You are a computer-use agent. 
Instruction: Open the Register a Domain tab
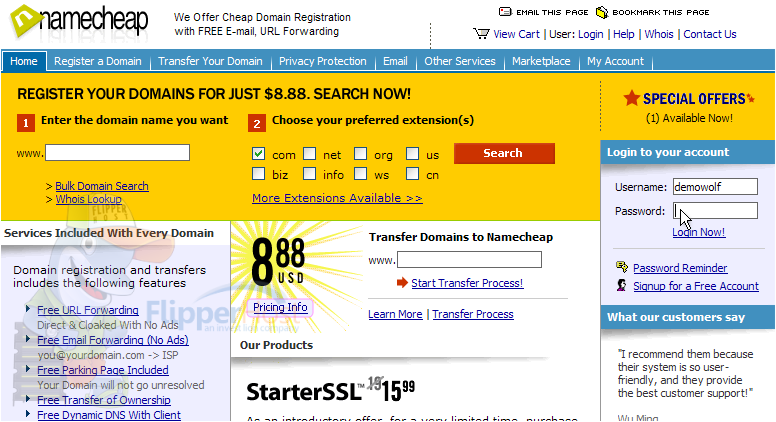(97, 61)
